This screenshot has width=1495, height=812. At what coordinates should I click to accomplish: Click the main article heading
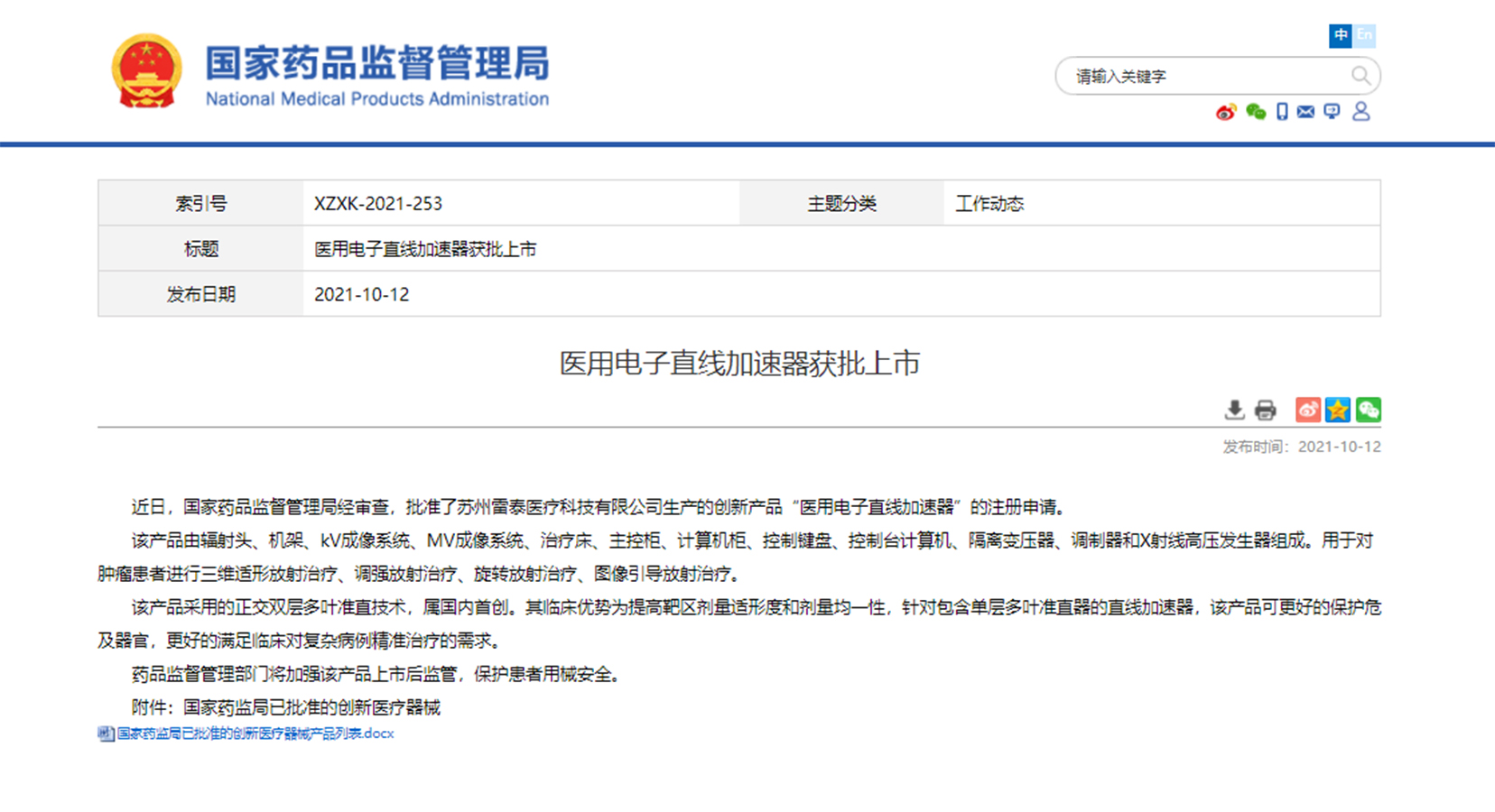(739, 364)
